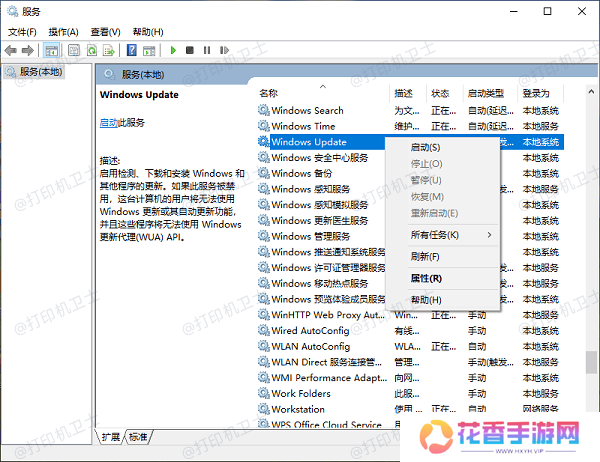This screenshot has width=600, height=462.
Task: Sort services by the 名称 column header
Action: [268, 93]
